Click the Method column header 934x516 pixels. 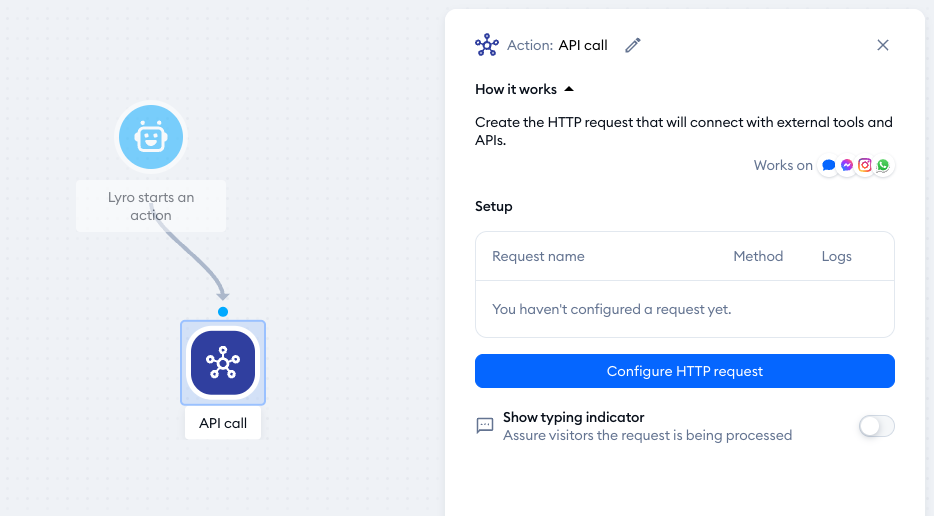click(758, 256)
